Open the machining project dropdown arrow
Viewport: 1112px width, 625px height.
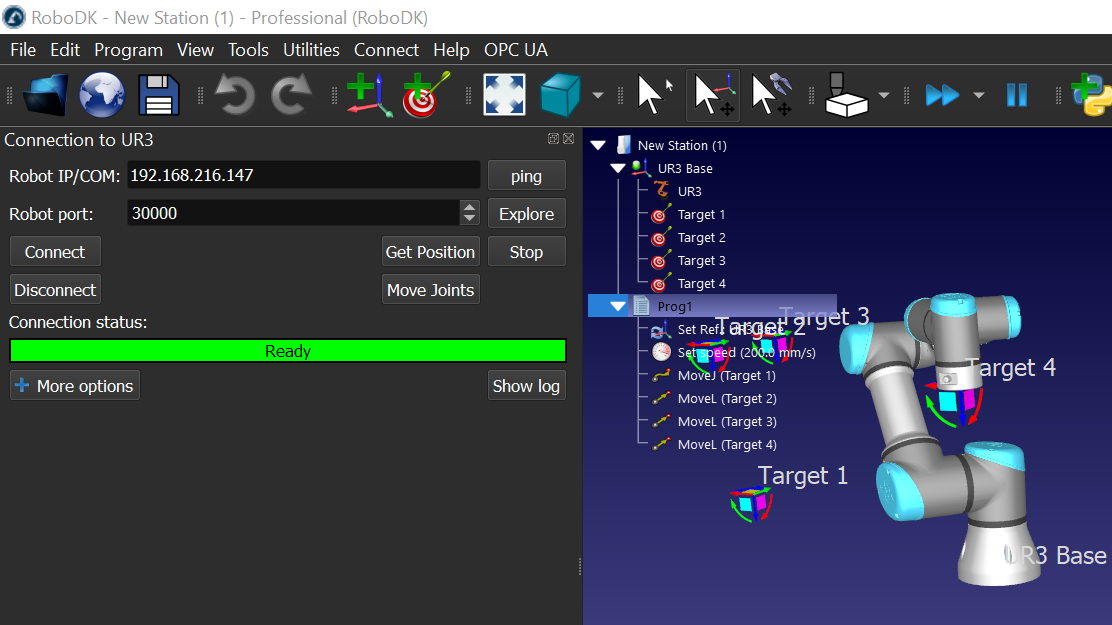coord(884,95)
